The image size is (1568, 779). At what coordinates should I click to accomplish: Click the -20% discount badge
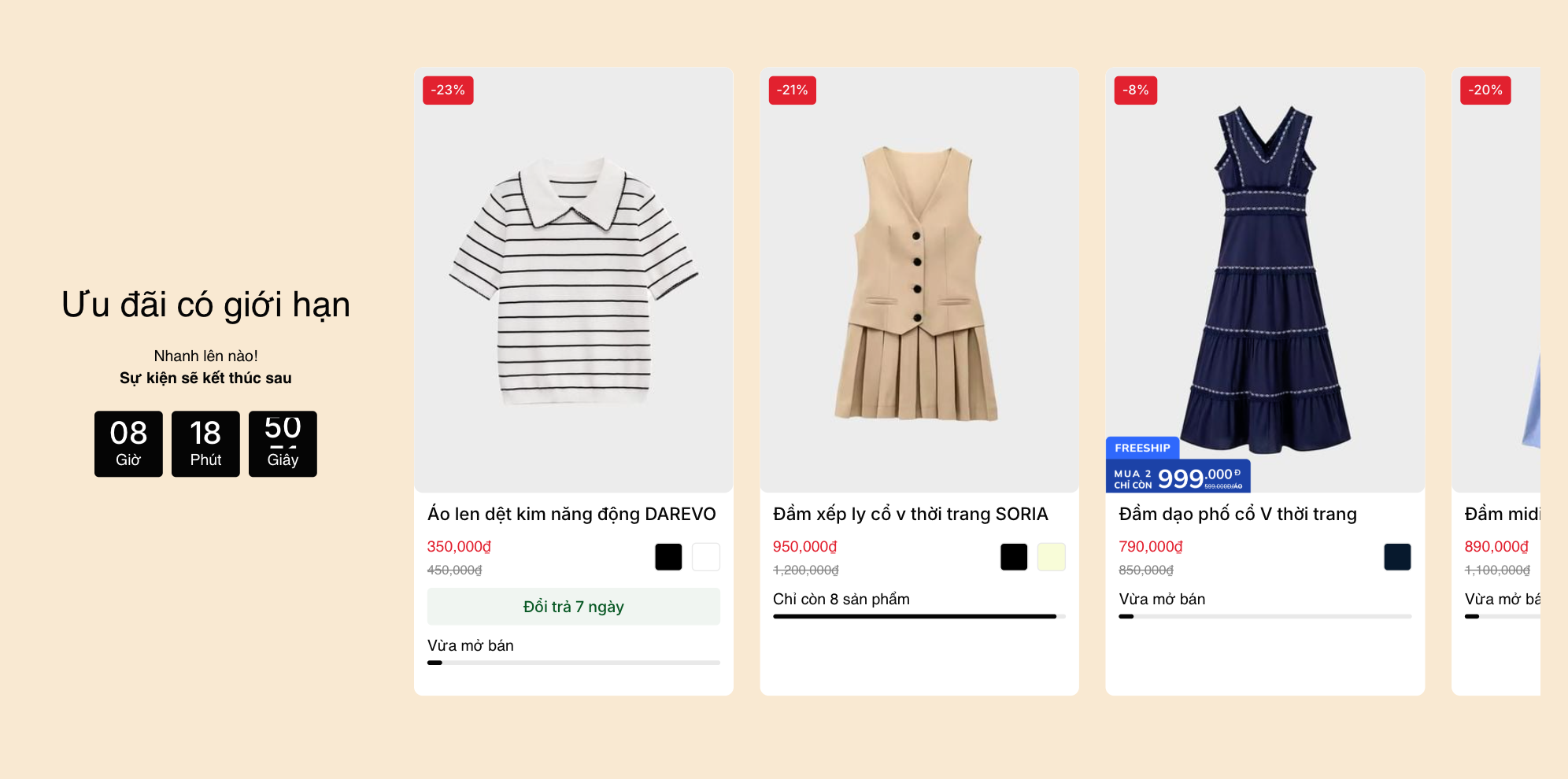pos(1485,90)
